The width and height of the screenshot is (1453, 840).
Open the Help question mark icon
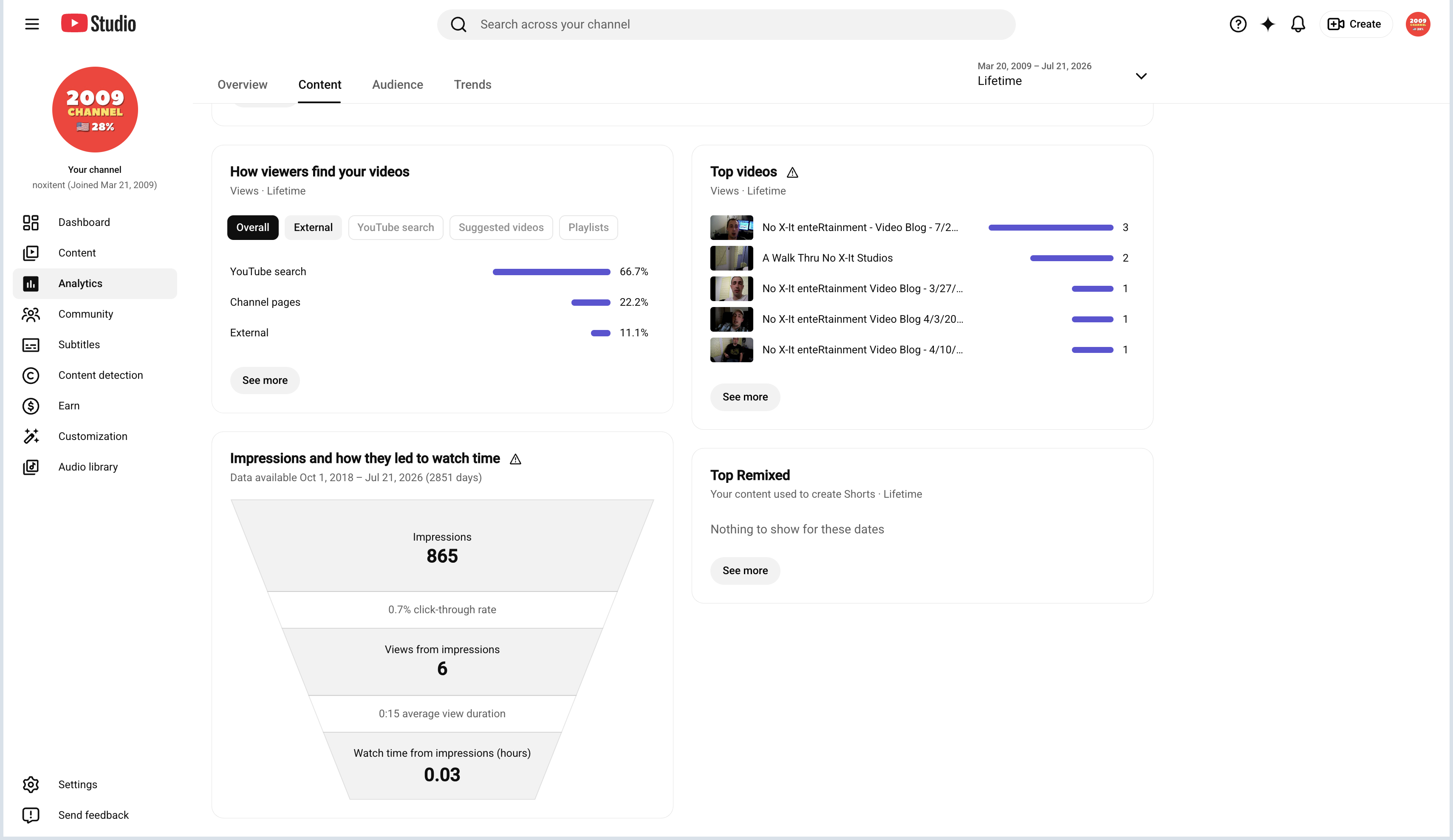pos(1237,24)
